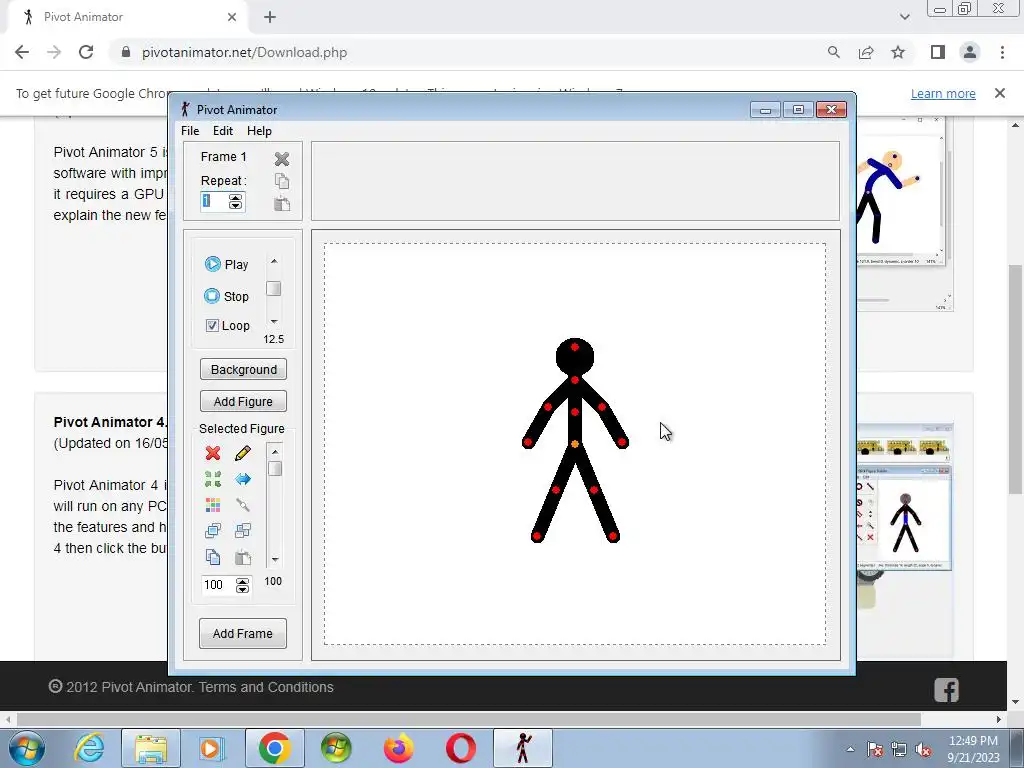Open the Edit menu
The height and width of the screenshot is (768, 1024).
pyautogui.click(x=223, y=131)
